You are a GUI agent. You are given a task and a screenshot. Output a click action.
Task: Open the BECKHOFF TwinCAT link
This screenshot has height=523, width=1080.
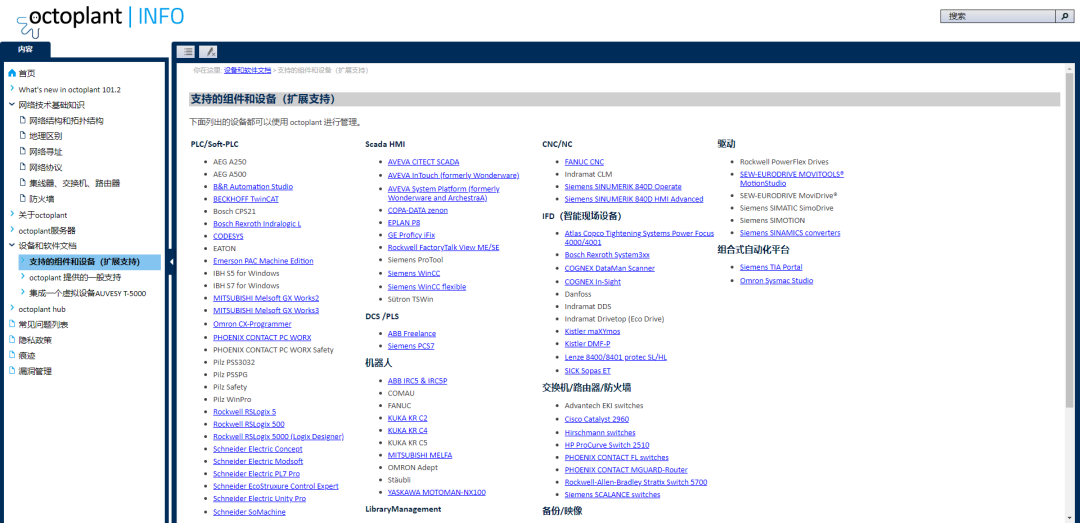tap(245, 199)
